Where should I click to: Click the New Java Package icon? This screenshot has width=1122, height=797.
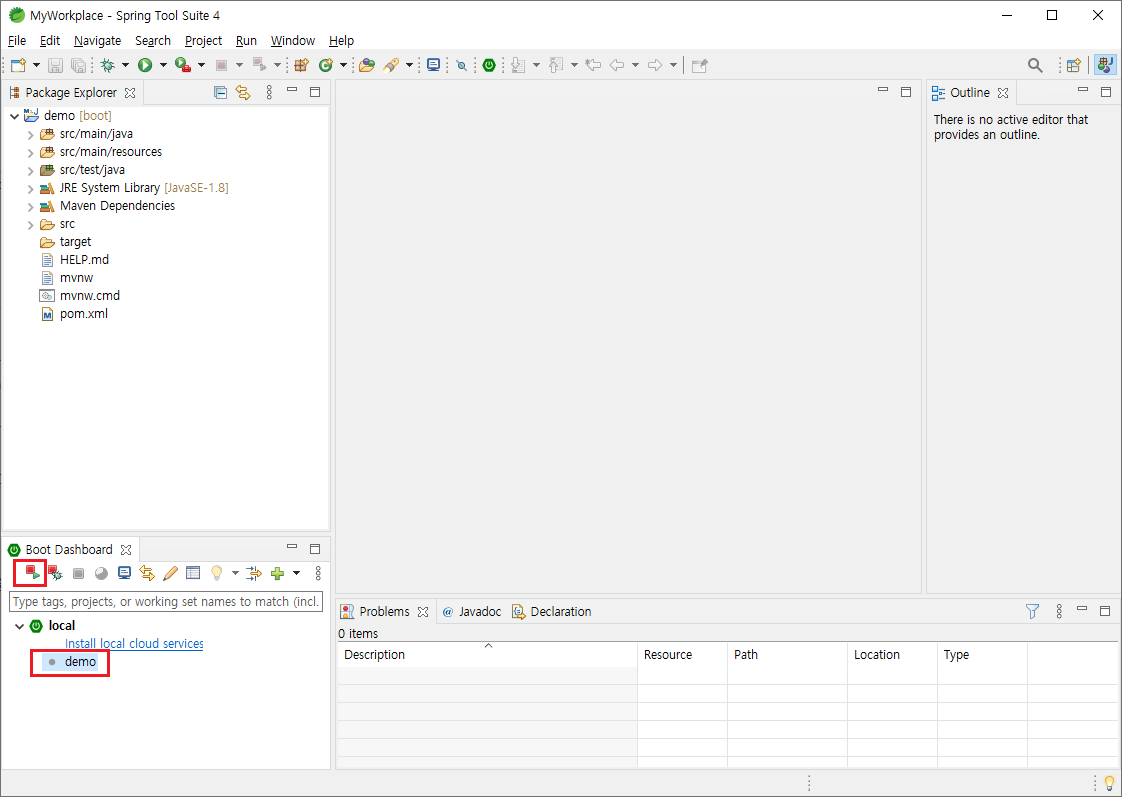pyautogui.click(x=301, y=65)
